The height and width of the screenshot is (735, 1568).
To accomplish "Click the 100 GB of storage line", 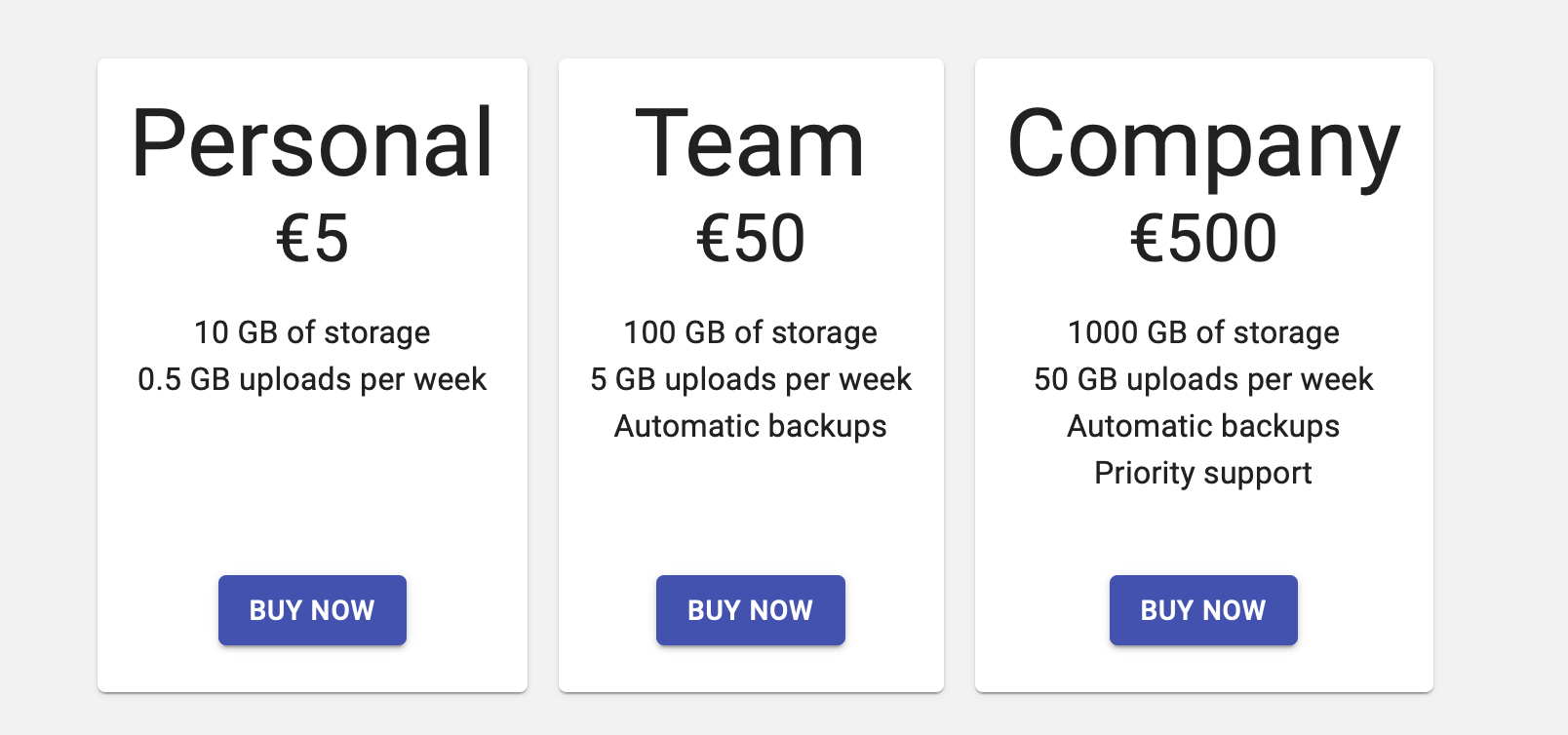I will click(x=751, y=332).
